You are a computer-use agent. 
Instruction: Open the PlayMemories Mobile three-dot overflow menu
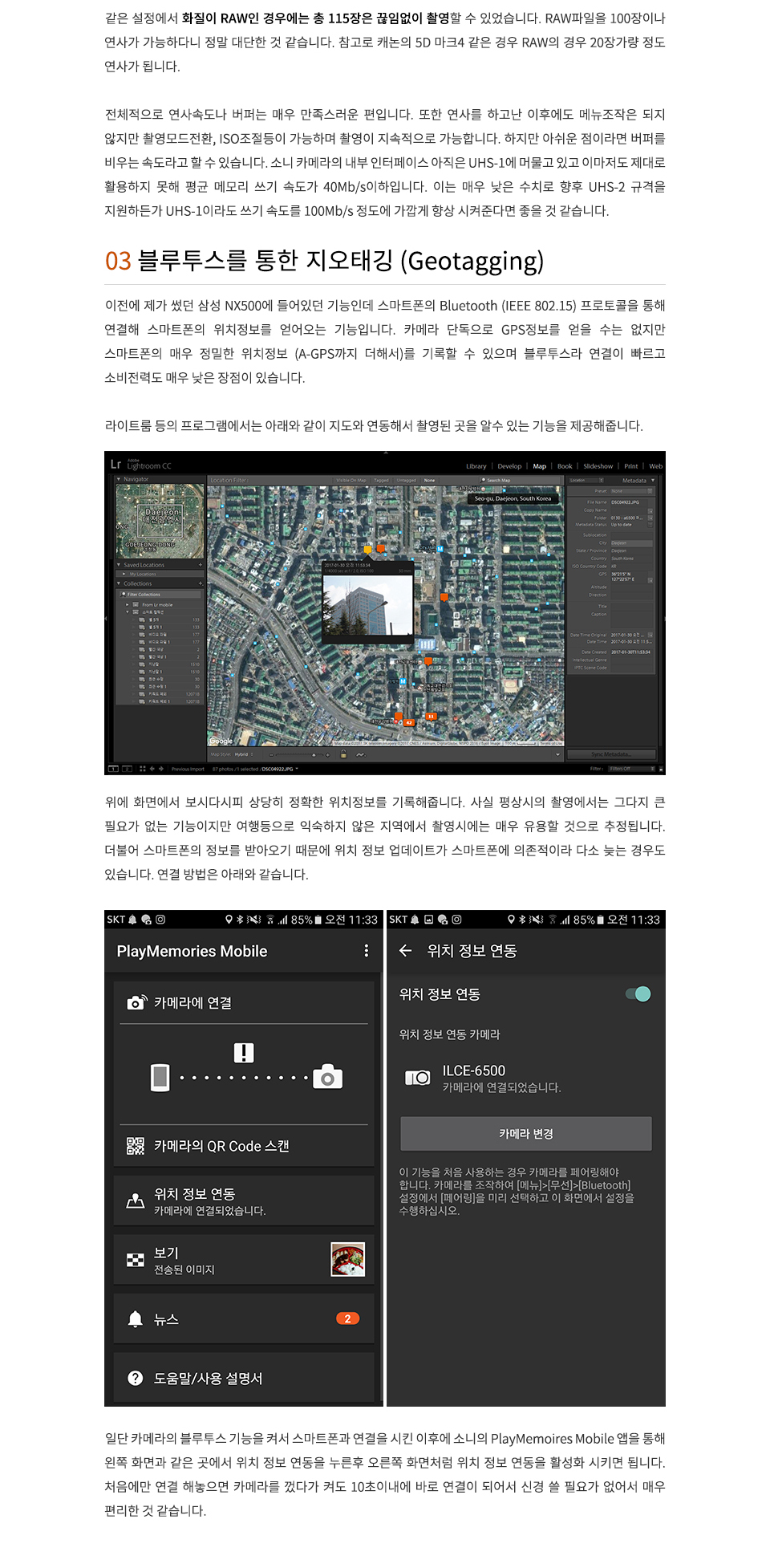(367, 951)
